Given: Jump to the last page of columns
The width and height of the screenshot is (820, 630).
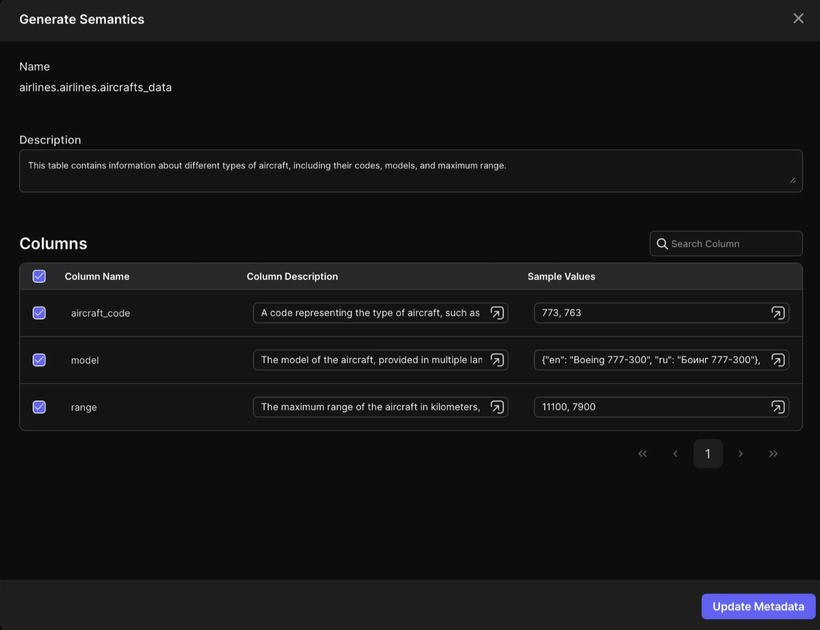Looking at the screenshot, I should tap(773, 453).
